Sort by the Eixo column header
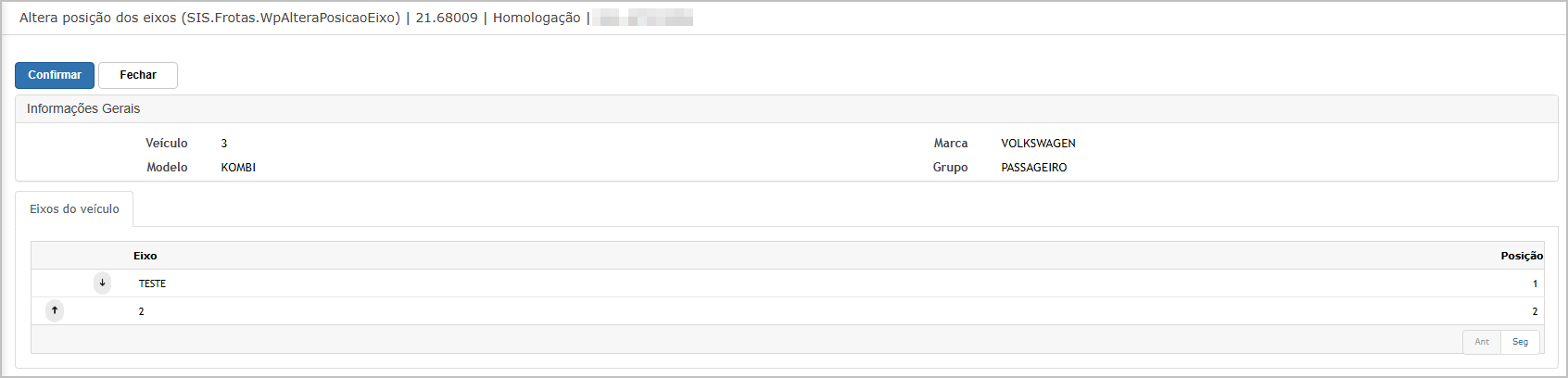1568x378 pixels. (145, 256)
